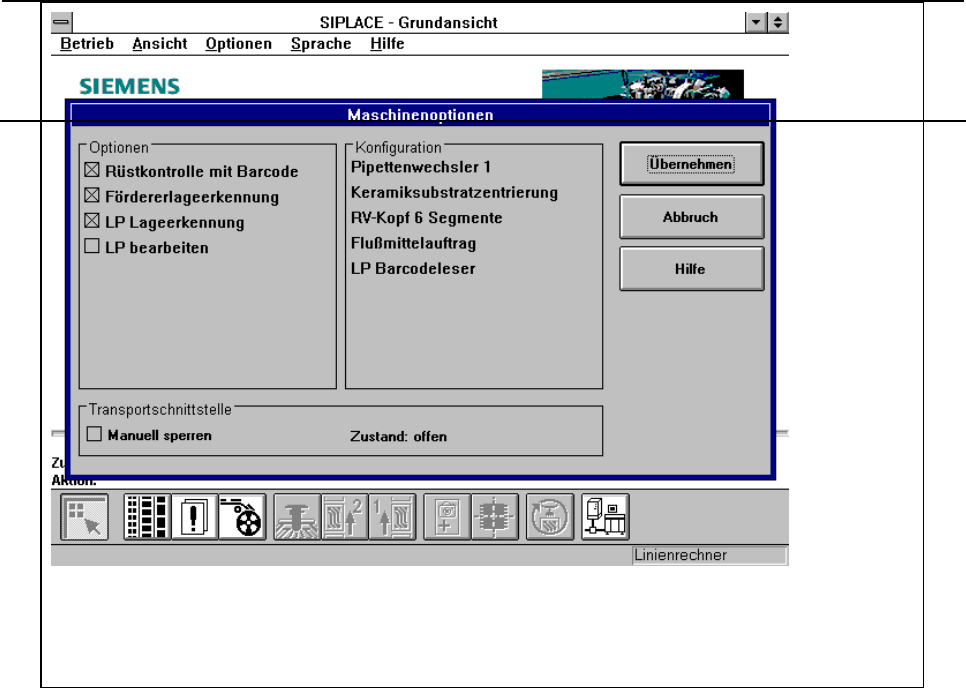The image size is (966, 688).
Task: Click the Flußmittelauftrag entry
Action: click(x=413, y=243)
